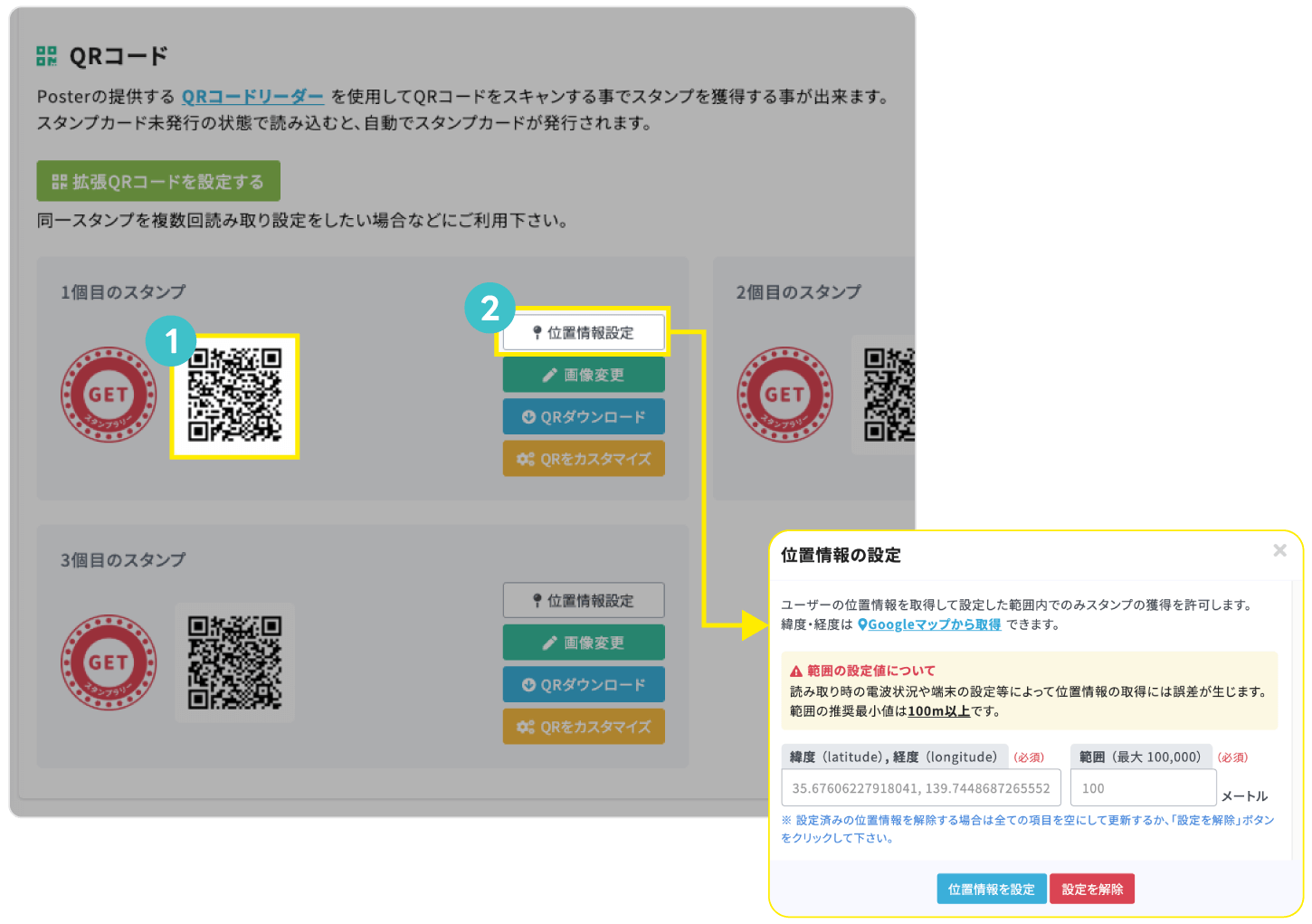Click 位置情報設定 for the third stamp
The image size is (1312, 924).
pyautogui.click(x=584, y=601)
